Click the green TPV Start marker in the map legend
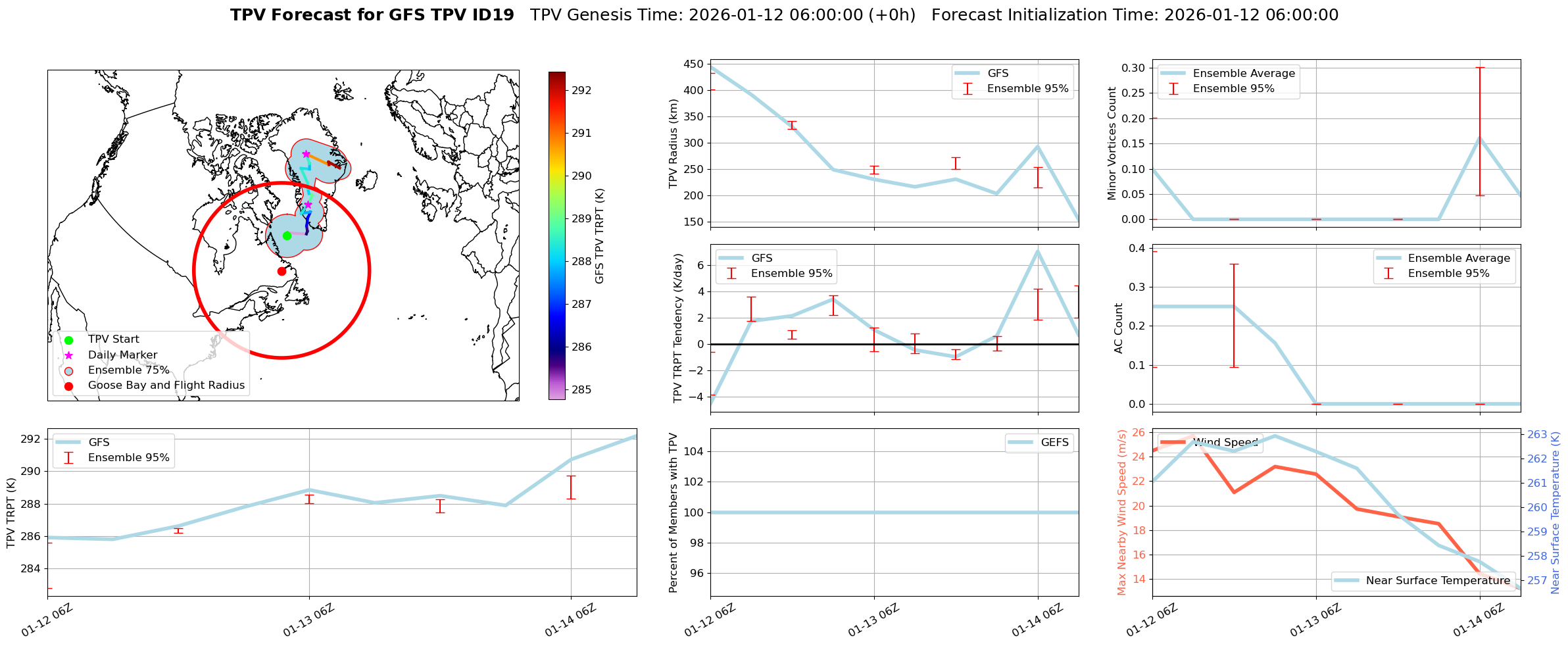This screenshot has width=1568, height=646. (68, 340)
